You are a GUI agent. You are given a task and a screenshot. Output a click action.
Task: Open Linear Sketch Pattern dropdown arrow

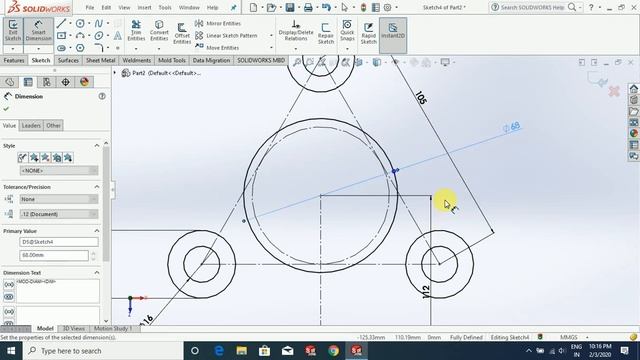click(271, 36)
